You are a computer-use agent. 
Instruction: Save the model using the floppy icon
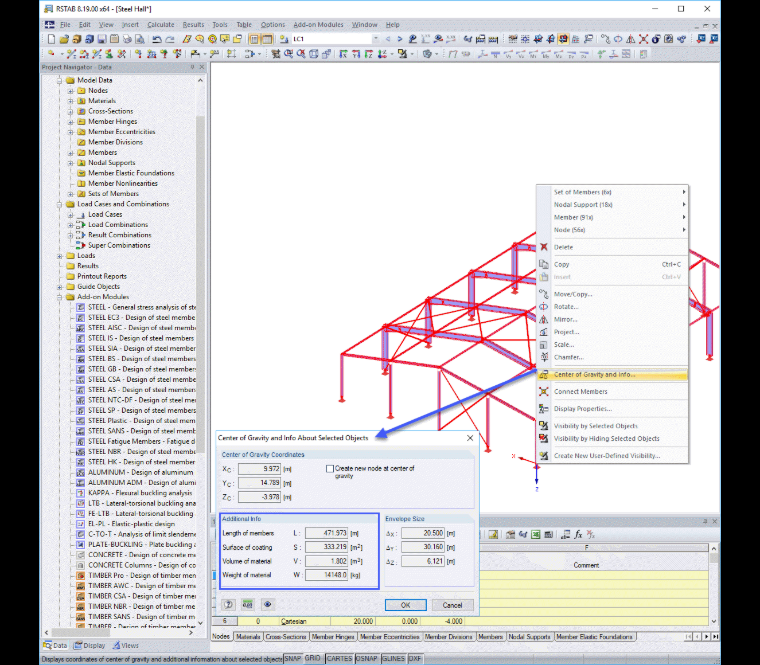click(x=102, y=39)
